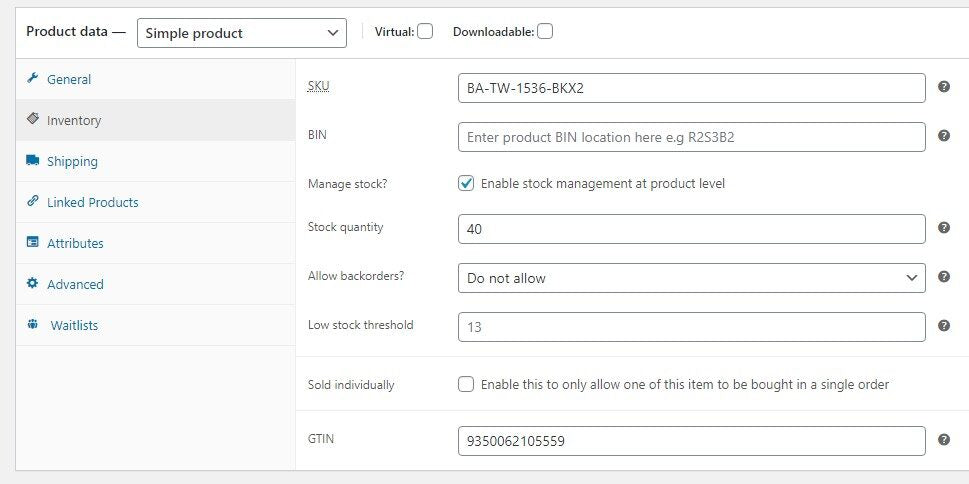
Task: Click the wrench icon for General
Action: 32,79
